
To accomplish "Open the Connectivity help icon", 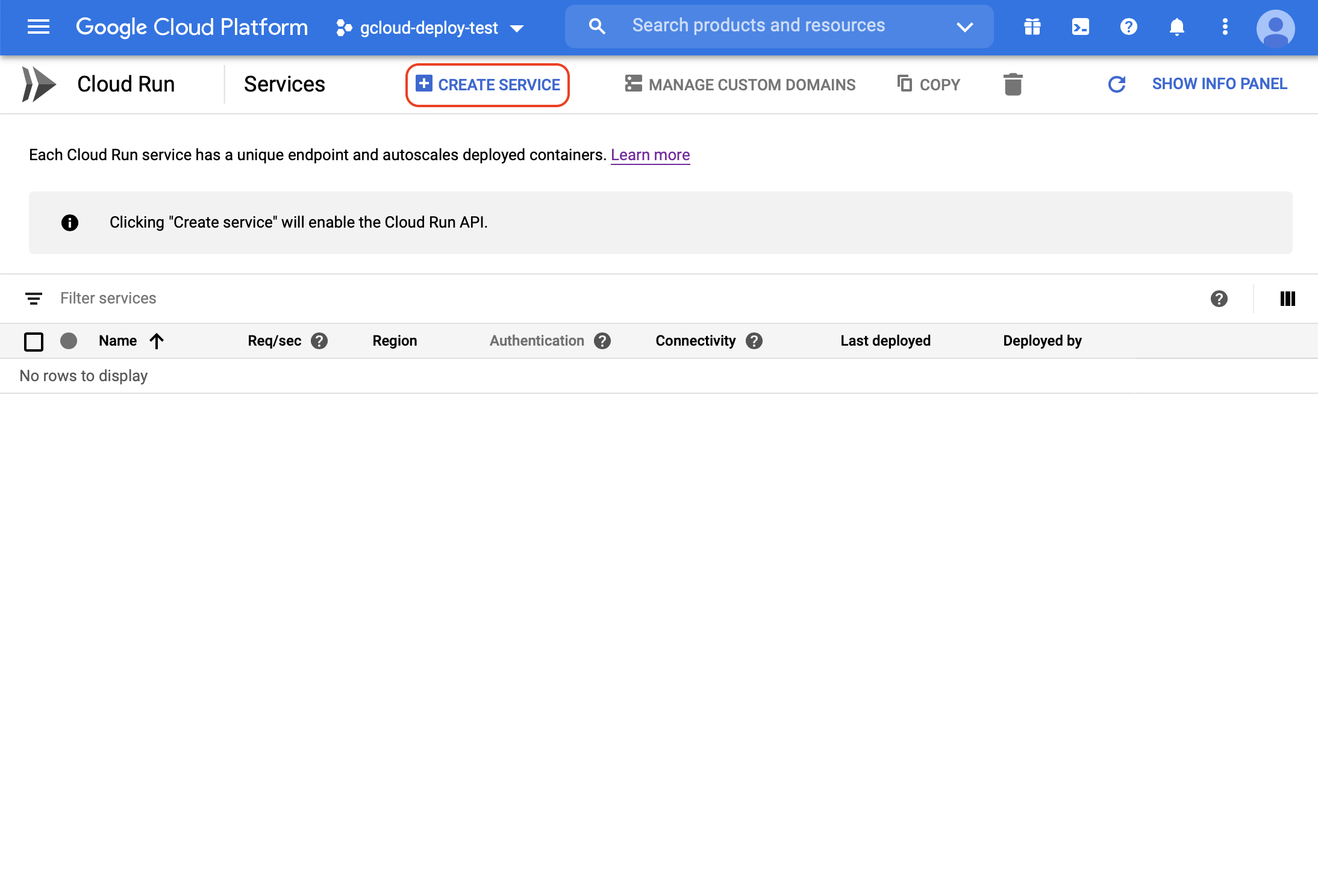I will pyautogui.click(x=754, y=341).
